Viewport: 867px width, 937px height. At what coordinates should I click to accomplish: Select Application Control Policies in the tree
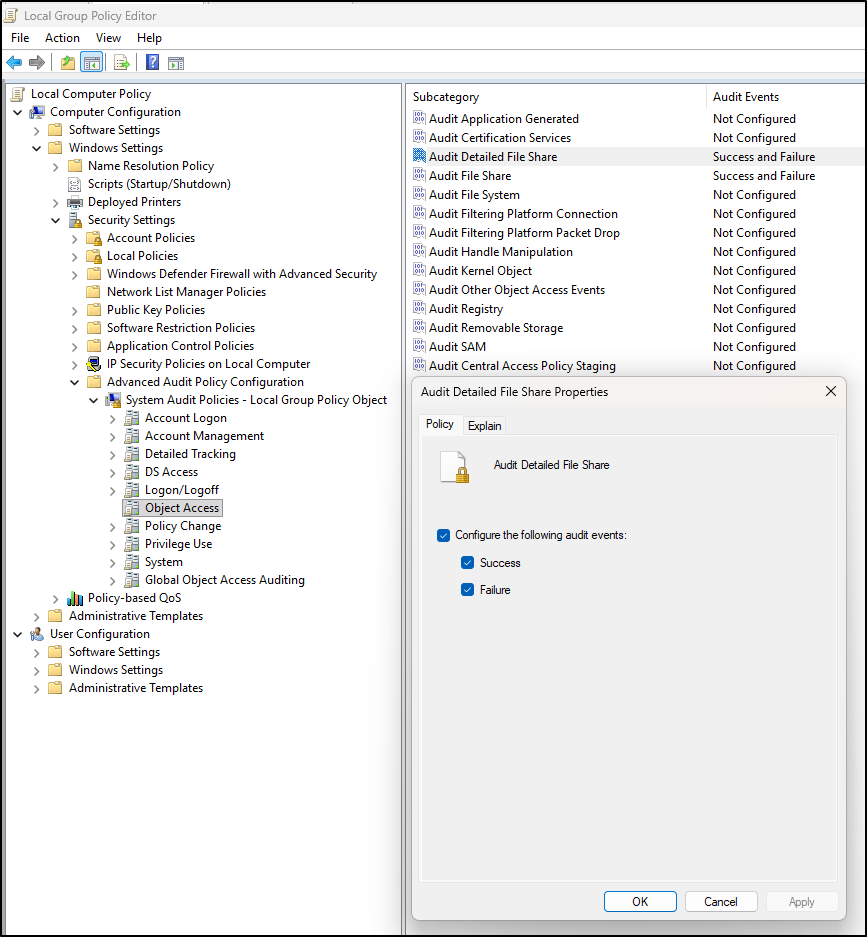pos(180,346)
